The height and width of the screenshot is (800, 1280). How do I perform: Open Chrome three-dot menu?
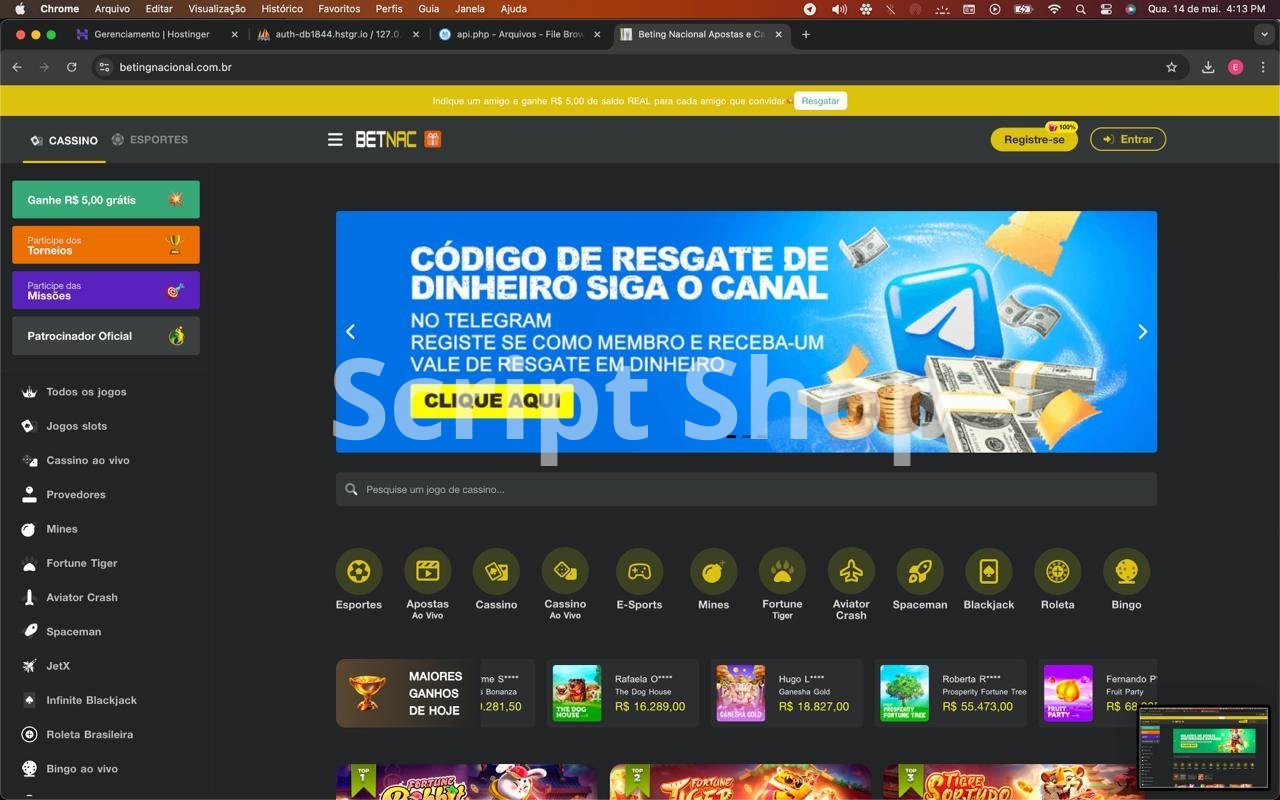click(1263, 67)
